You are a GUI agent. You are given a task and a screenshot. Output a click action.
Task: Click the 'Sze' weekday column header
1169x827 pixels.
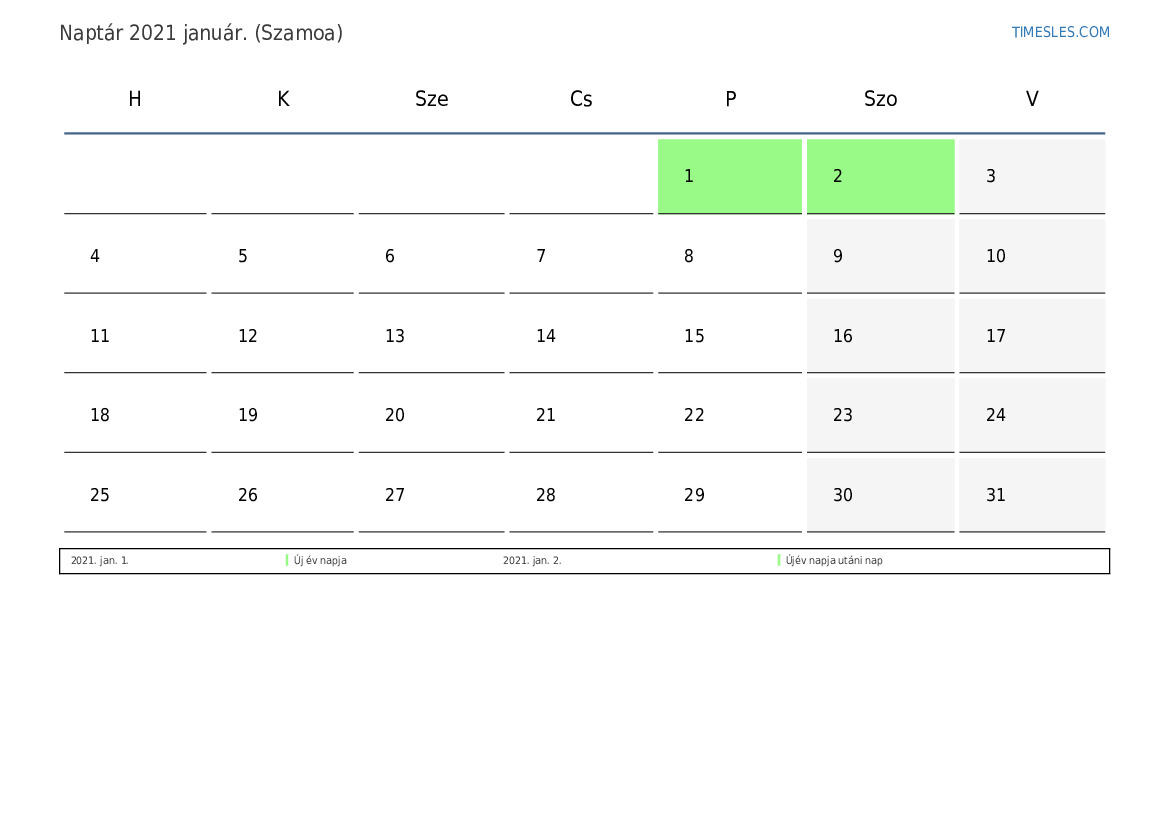[x=431, y=99]
